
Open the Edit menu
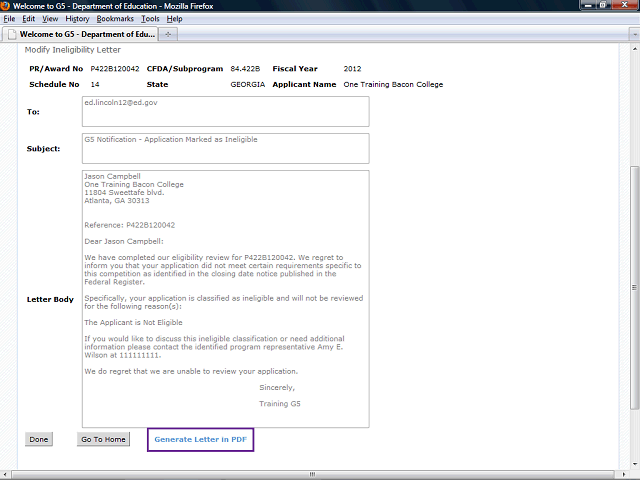click(28, 19)
